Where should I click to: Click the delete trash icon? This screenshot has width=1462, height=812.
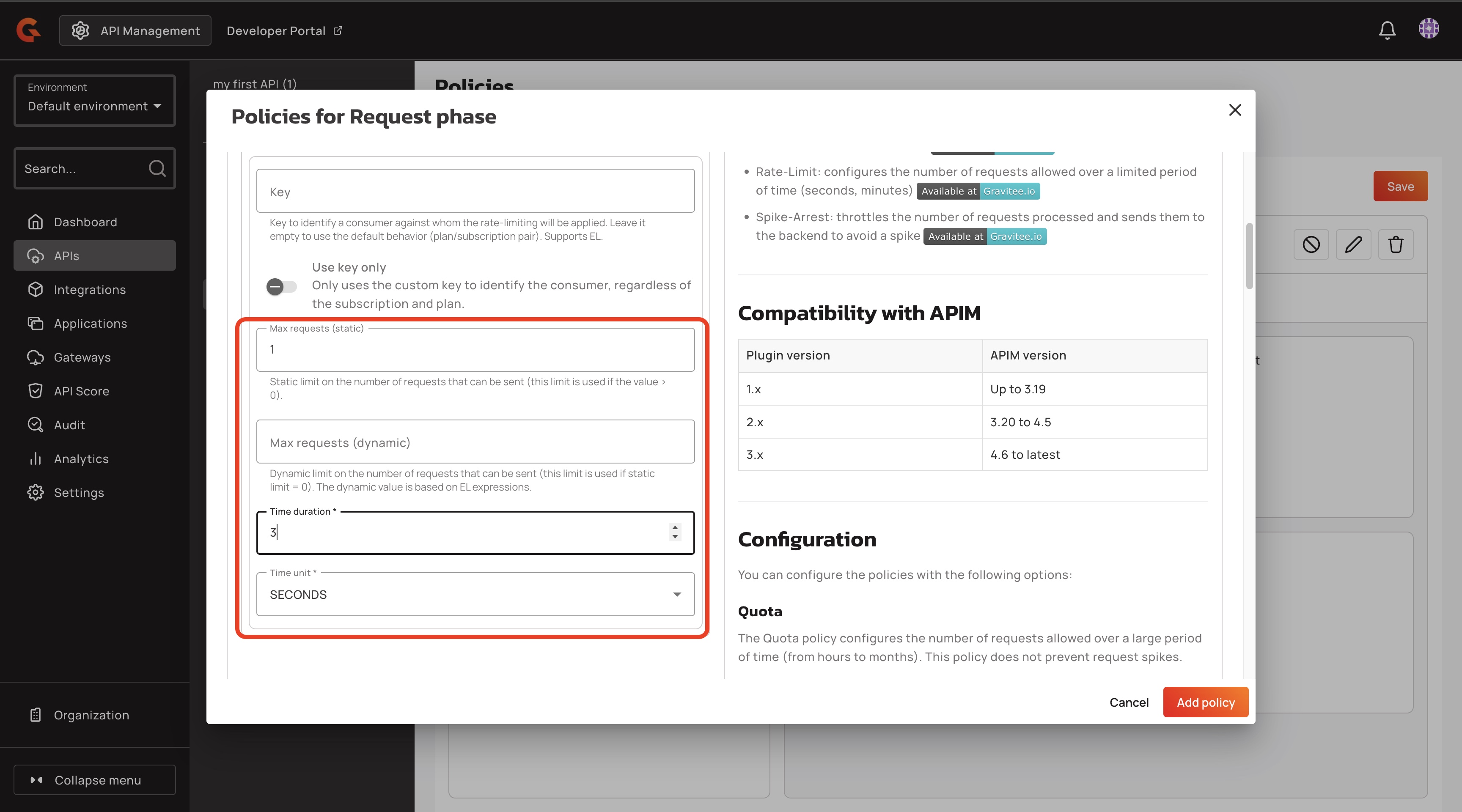tap(1396, 244)
